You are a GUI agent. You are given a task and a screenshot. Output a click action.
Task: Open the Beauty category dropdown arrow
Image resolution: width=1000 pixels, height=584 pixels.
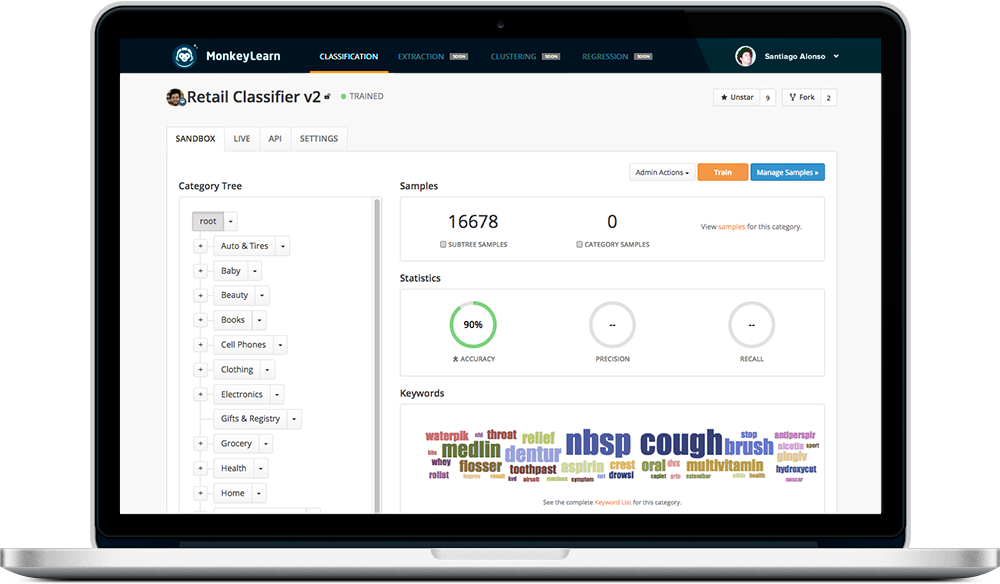[261, 295]
